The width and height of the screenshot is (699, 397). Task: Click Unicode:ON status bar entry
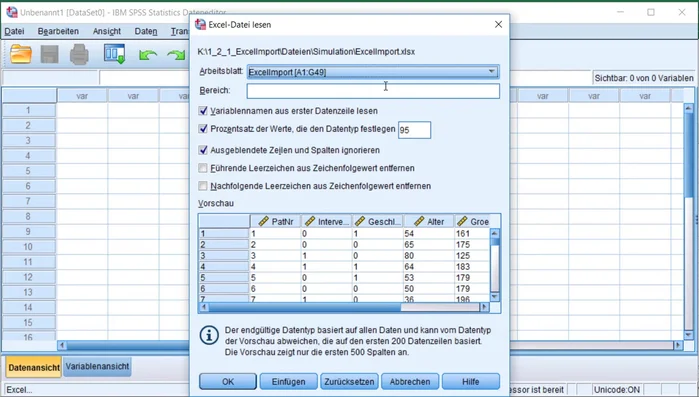click(617, 390)
